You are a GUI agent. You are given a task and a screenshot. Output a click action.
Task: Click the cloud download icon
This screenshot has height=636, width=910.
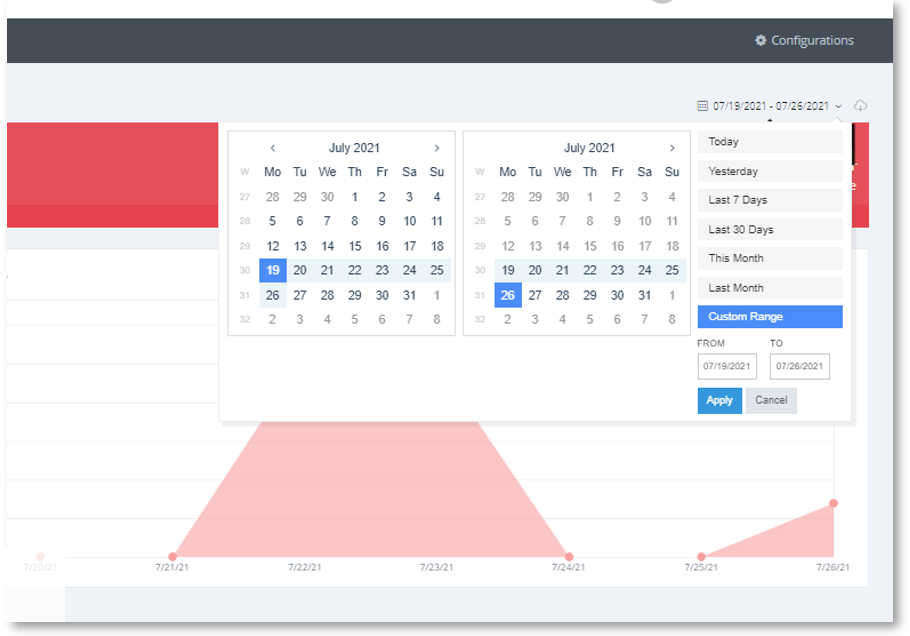860,106
